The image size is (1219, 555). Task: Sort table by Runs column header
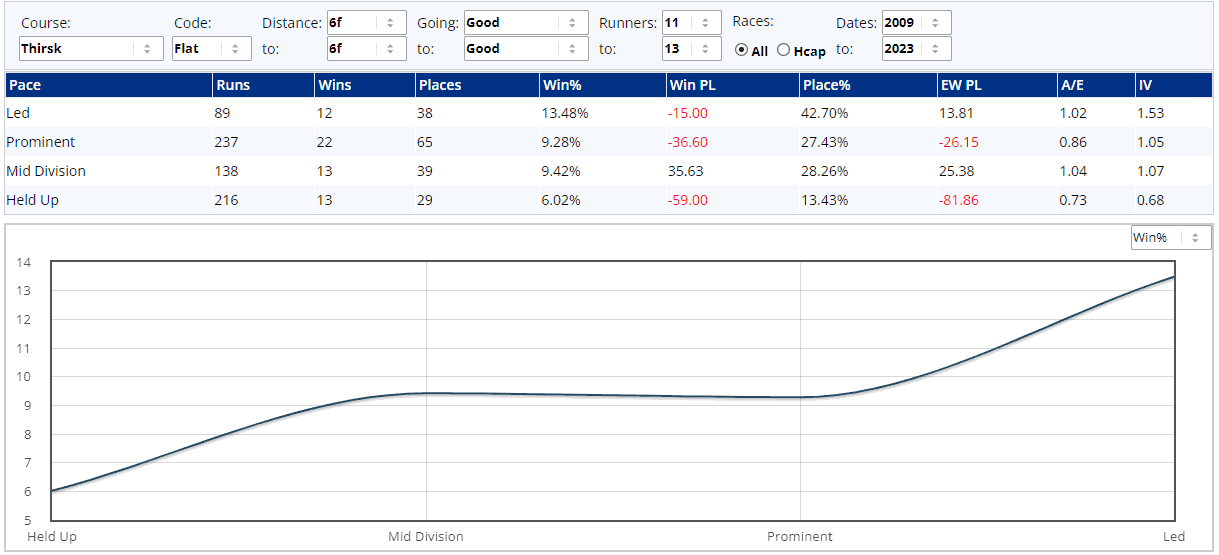pyautogui.click(x=233, y=85)
